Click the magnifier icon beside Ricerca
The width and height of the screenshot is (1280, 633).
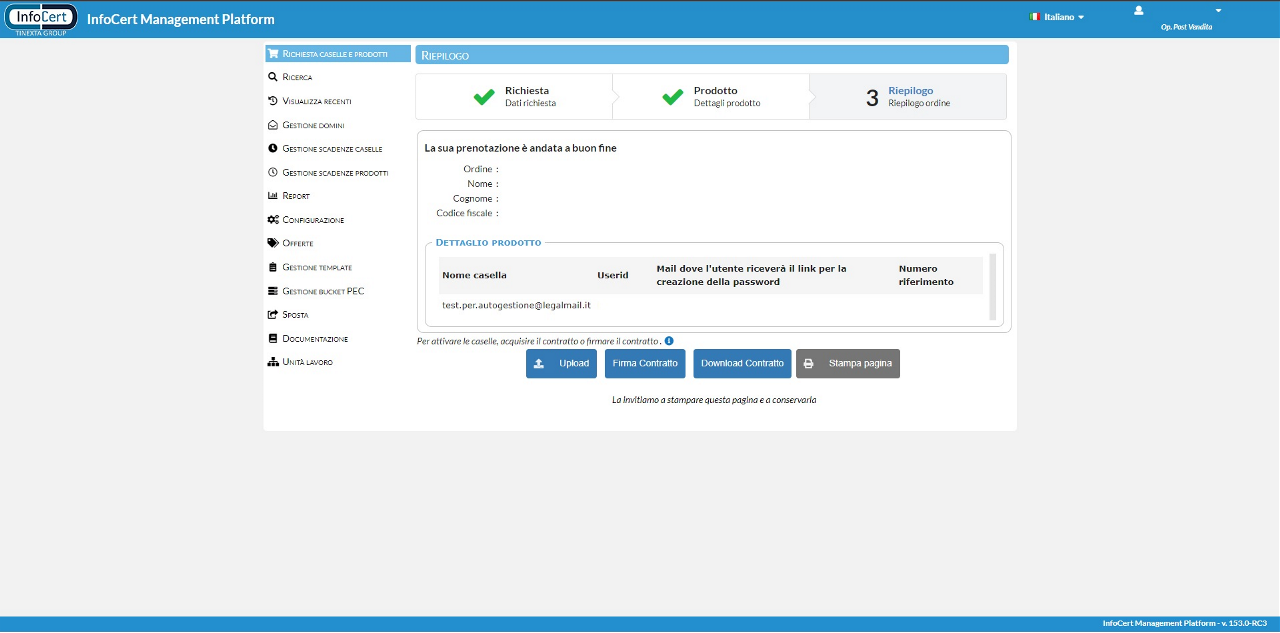pos(273,77)
